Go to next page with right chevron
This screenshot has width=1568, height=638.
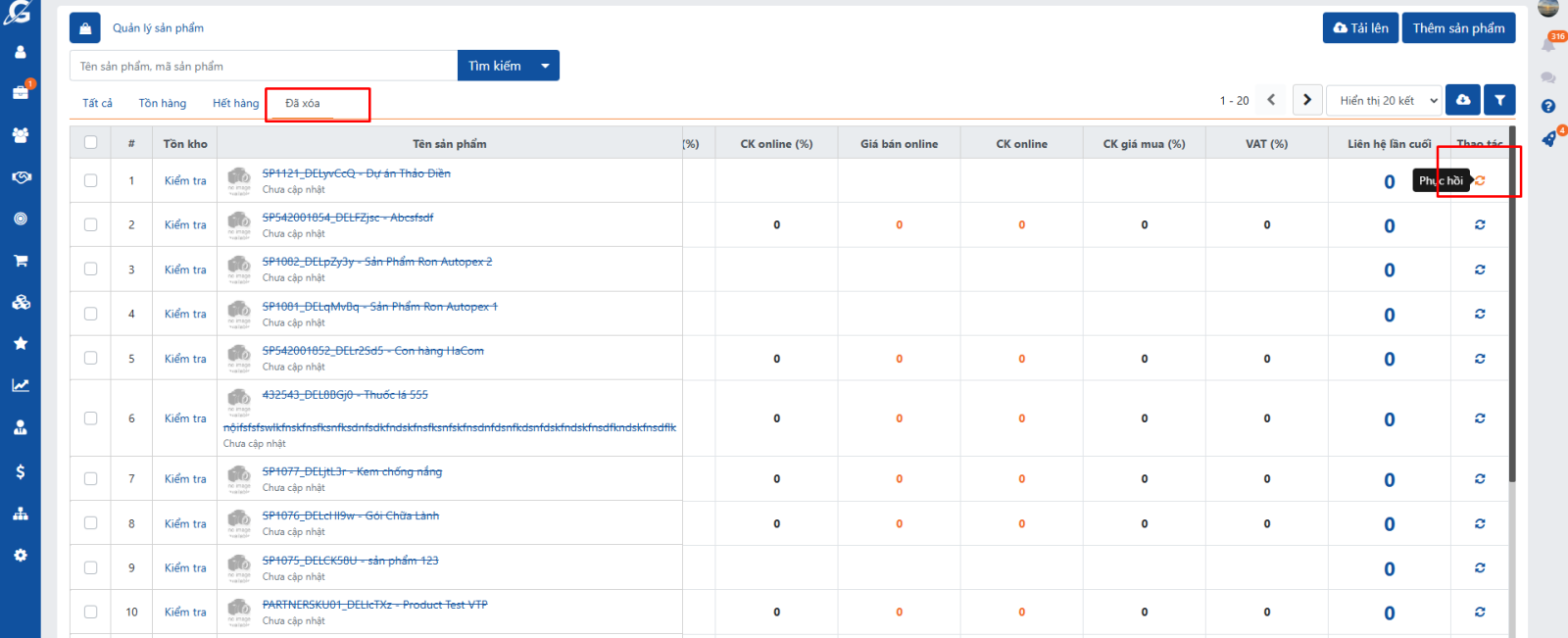coord(1306,100)
